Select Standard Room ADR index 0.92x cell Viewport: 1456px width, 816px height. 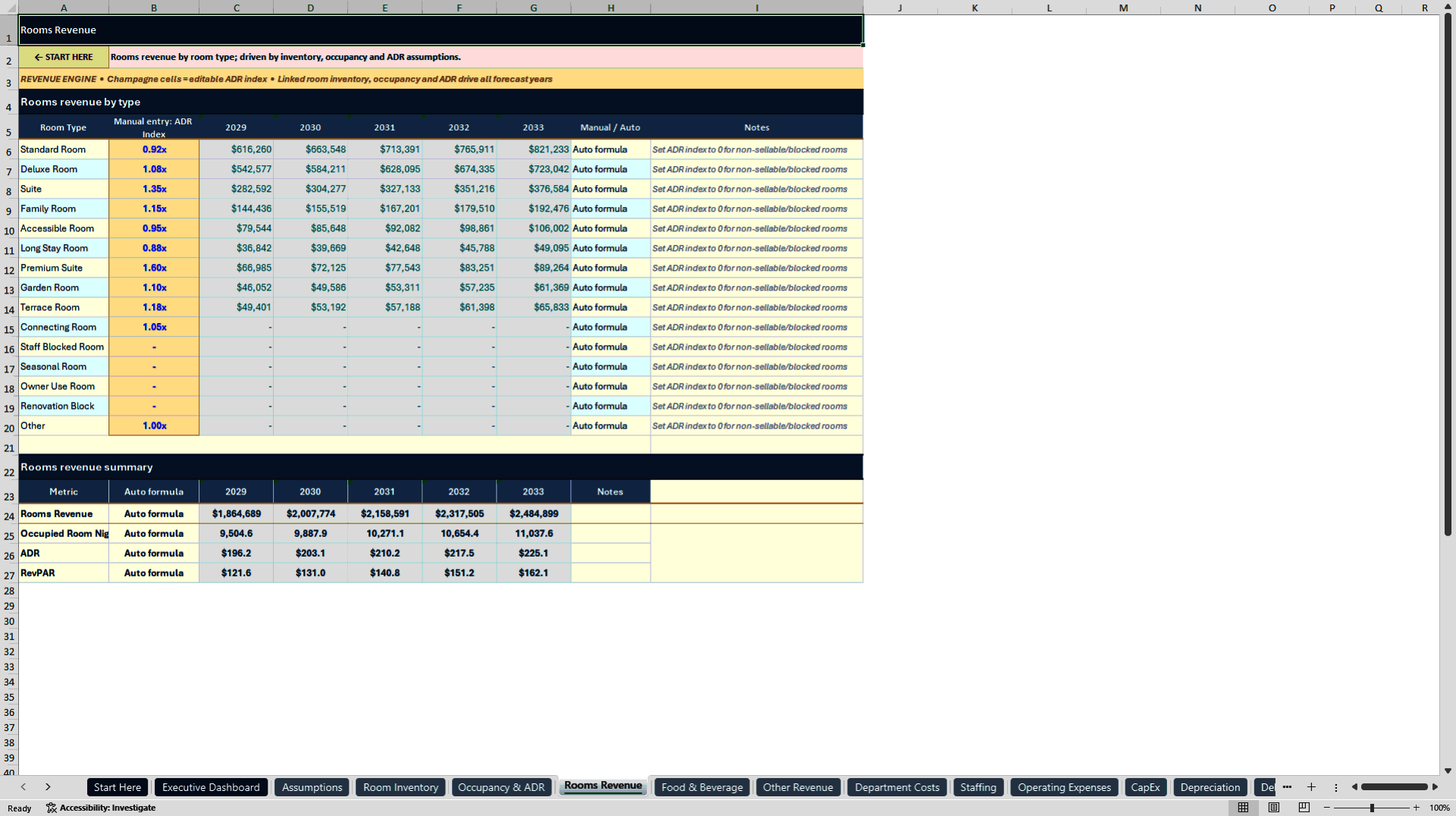[x=154, y=149]
